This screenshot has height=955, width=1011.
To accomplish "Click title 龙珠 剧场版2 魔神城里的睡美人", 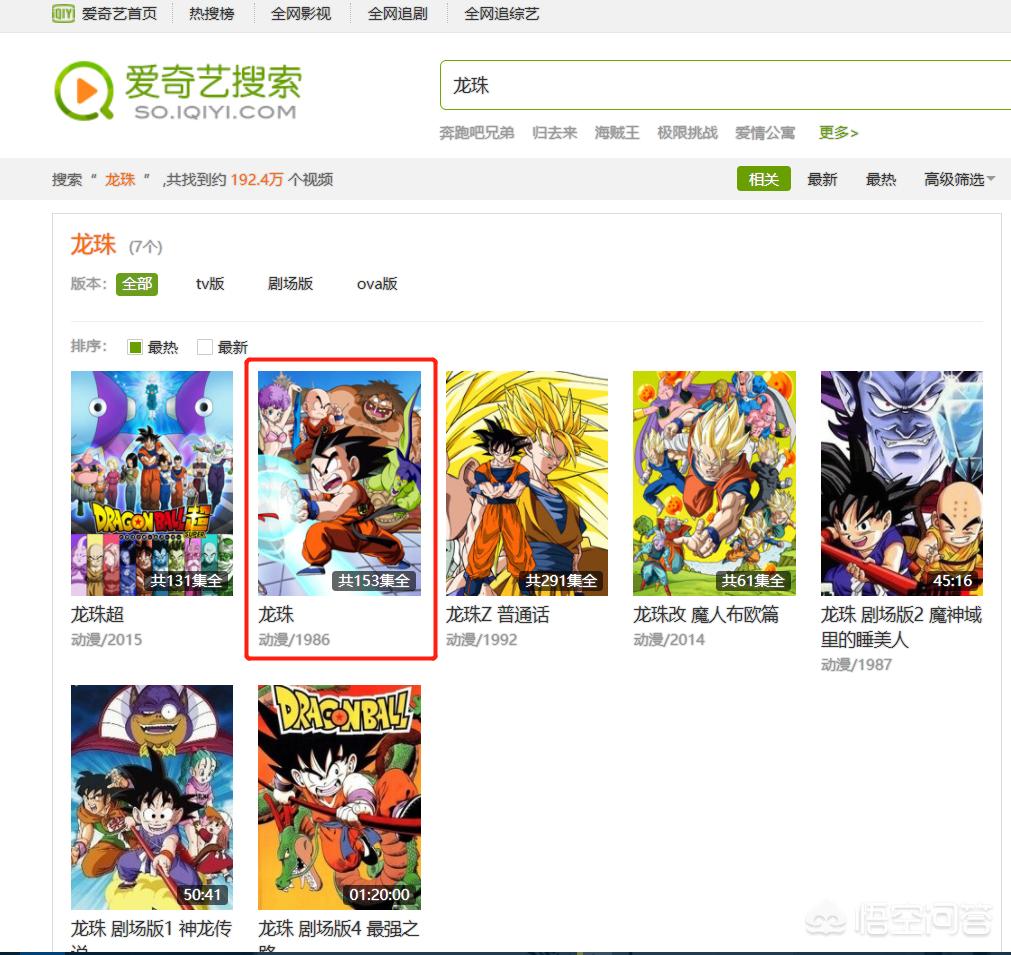I will pyautogui.click(x=901, y=627).
